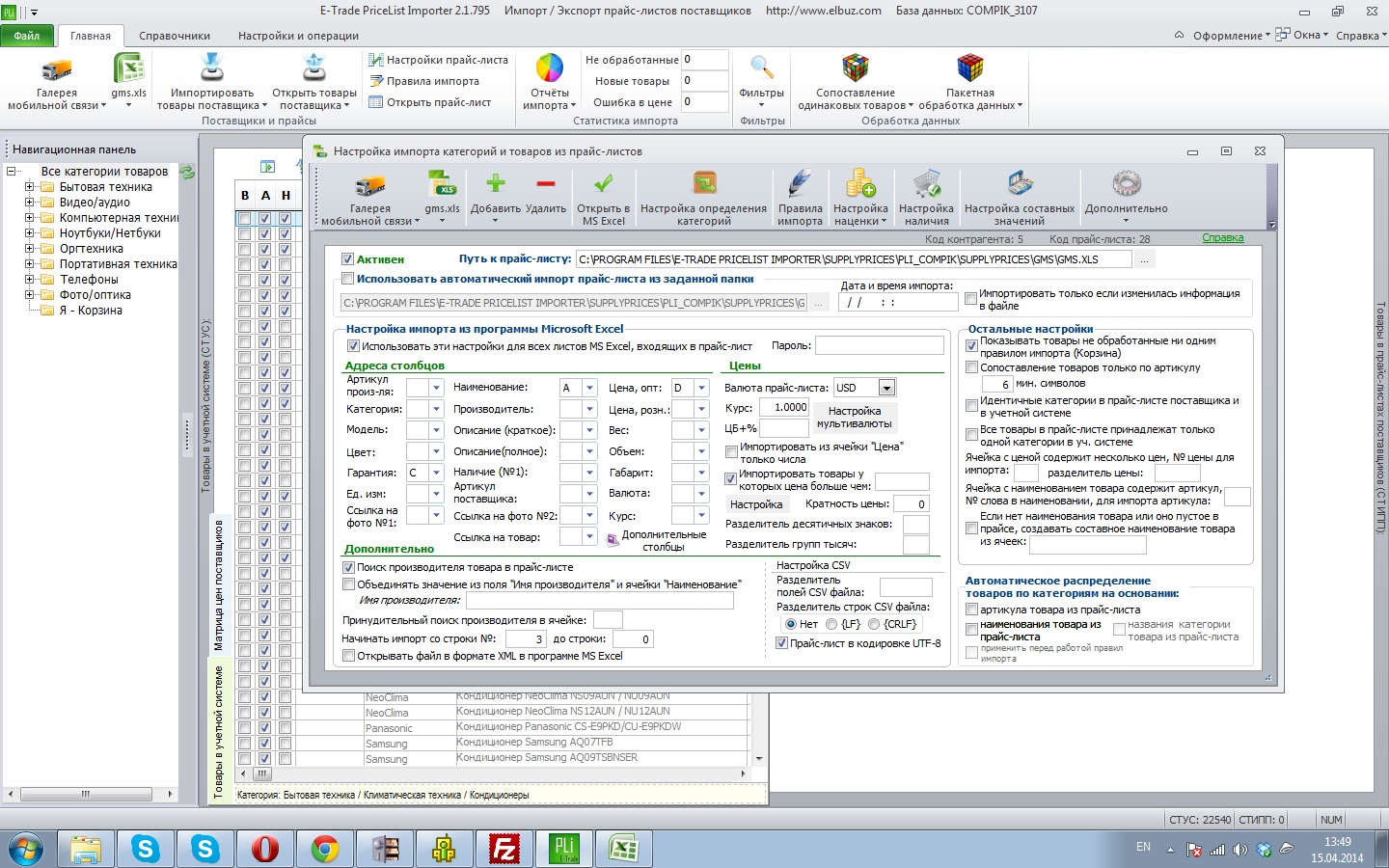Screen dimensions: 1389x868
Task: Click open supplier goods icon in ribbon
Action: [314, 69]
